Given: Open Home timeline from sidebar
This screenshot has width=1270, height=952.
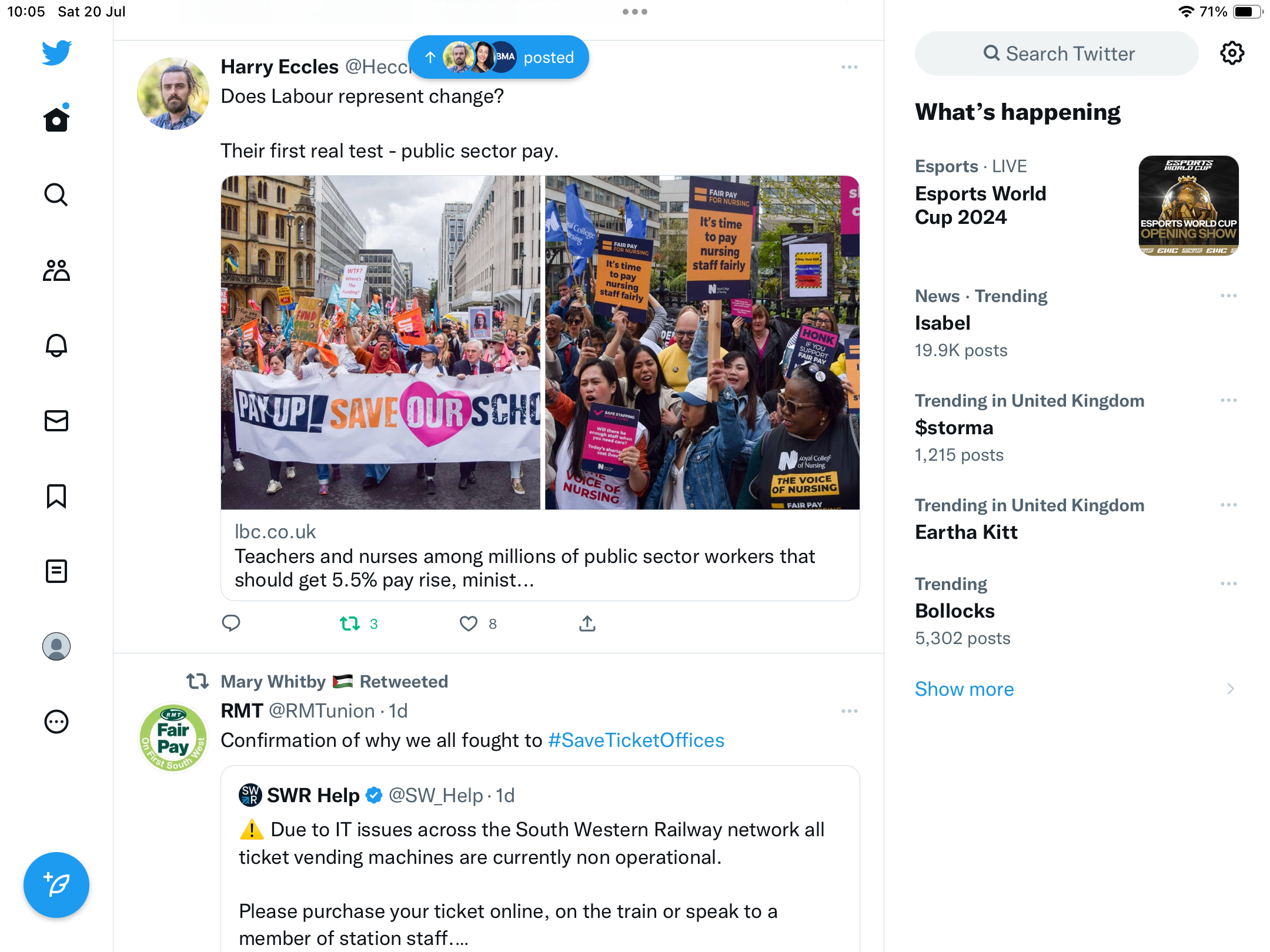Looking at the screenshot, I should 56,119.
